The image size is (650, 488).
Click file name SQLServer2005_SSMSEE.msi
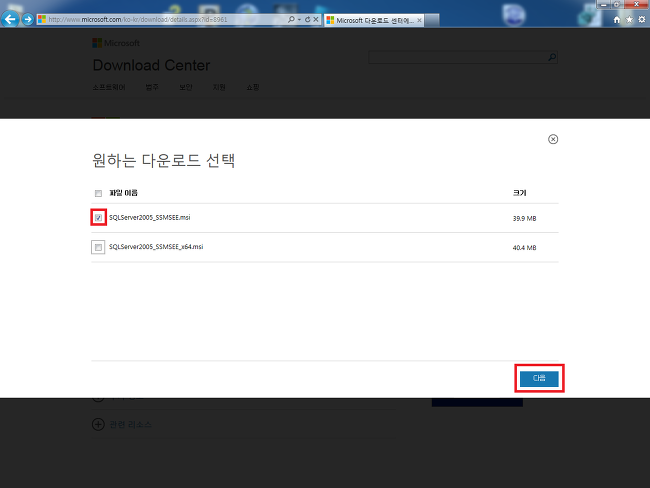[x=150, y=218]
